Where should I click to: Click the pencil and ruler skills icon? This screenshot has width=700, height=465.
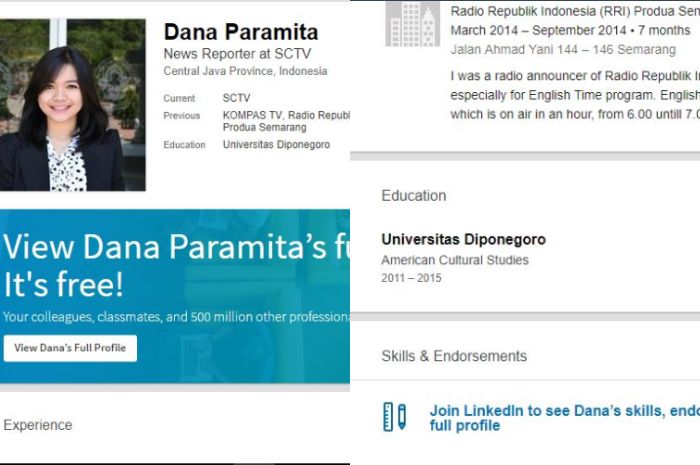[x=395, y=417]
